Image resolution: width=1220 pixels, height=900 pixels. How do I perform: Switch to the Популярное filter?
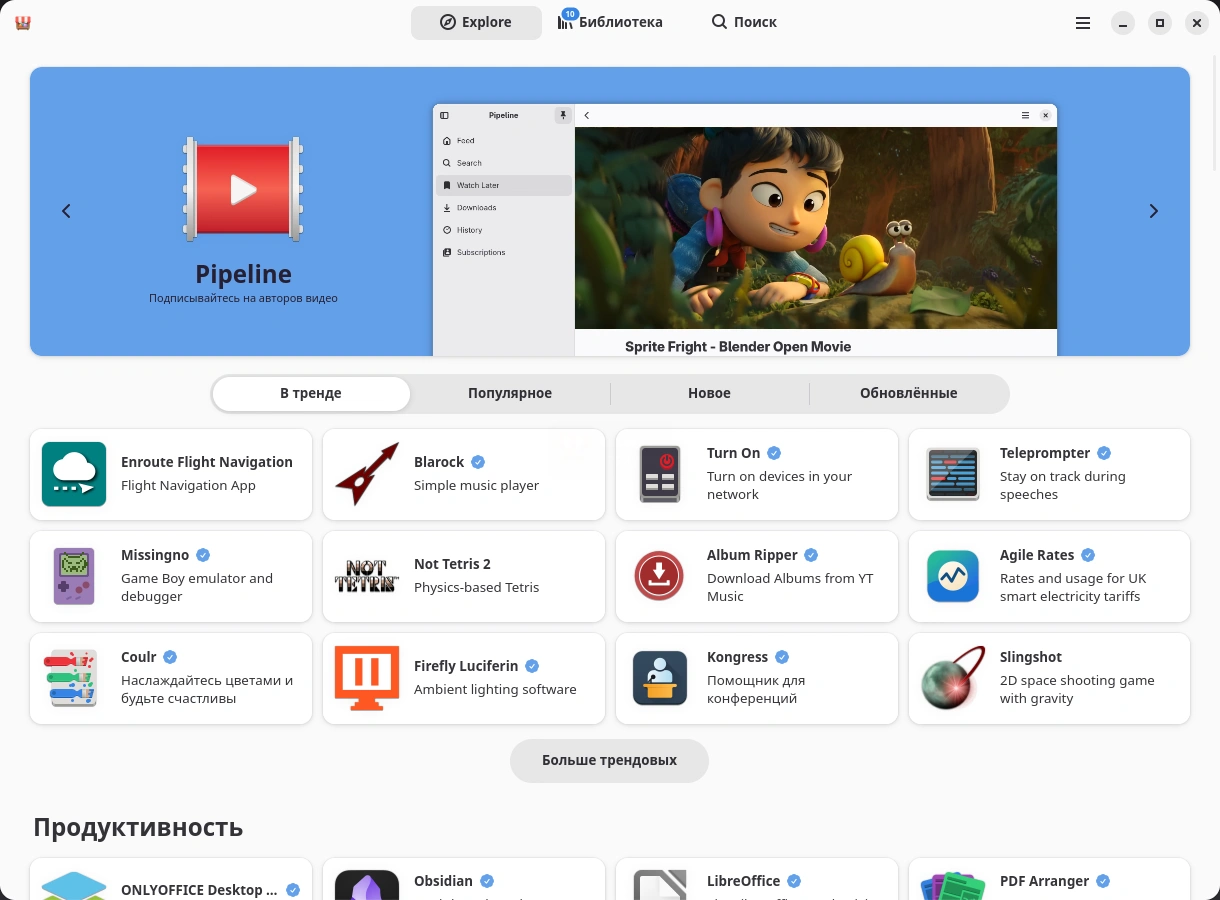[510, 393]
